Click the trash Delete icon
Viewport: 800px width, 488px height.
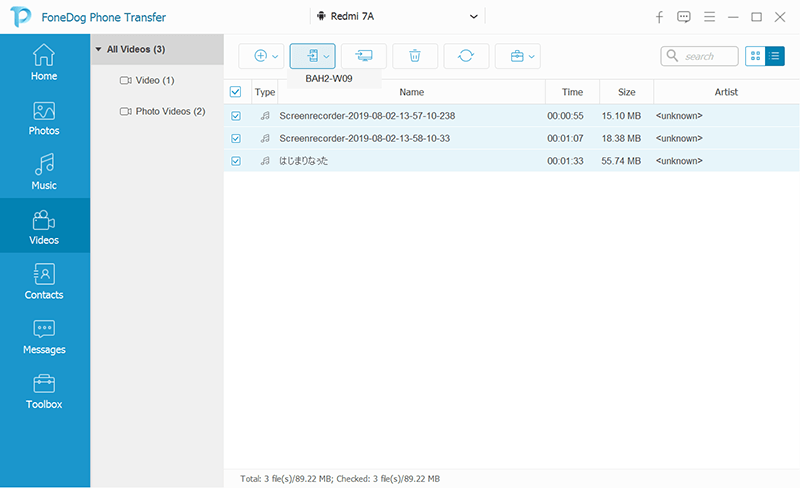point(415,56)
